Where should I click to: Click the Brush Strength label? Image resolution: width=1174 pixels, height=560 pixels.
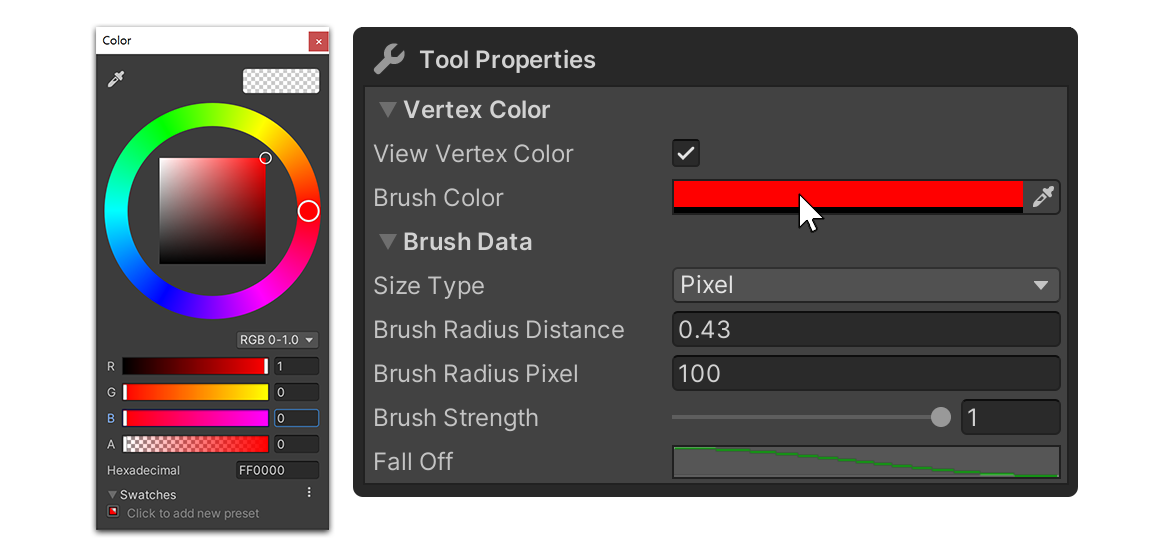tap(456, 418)
